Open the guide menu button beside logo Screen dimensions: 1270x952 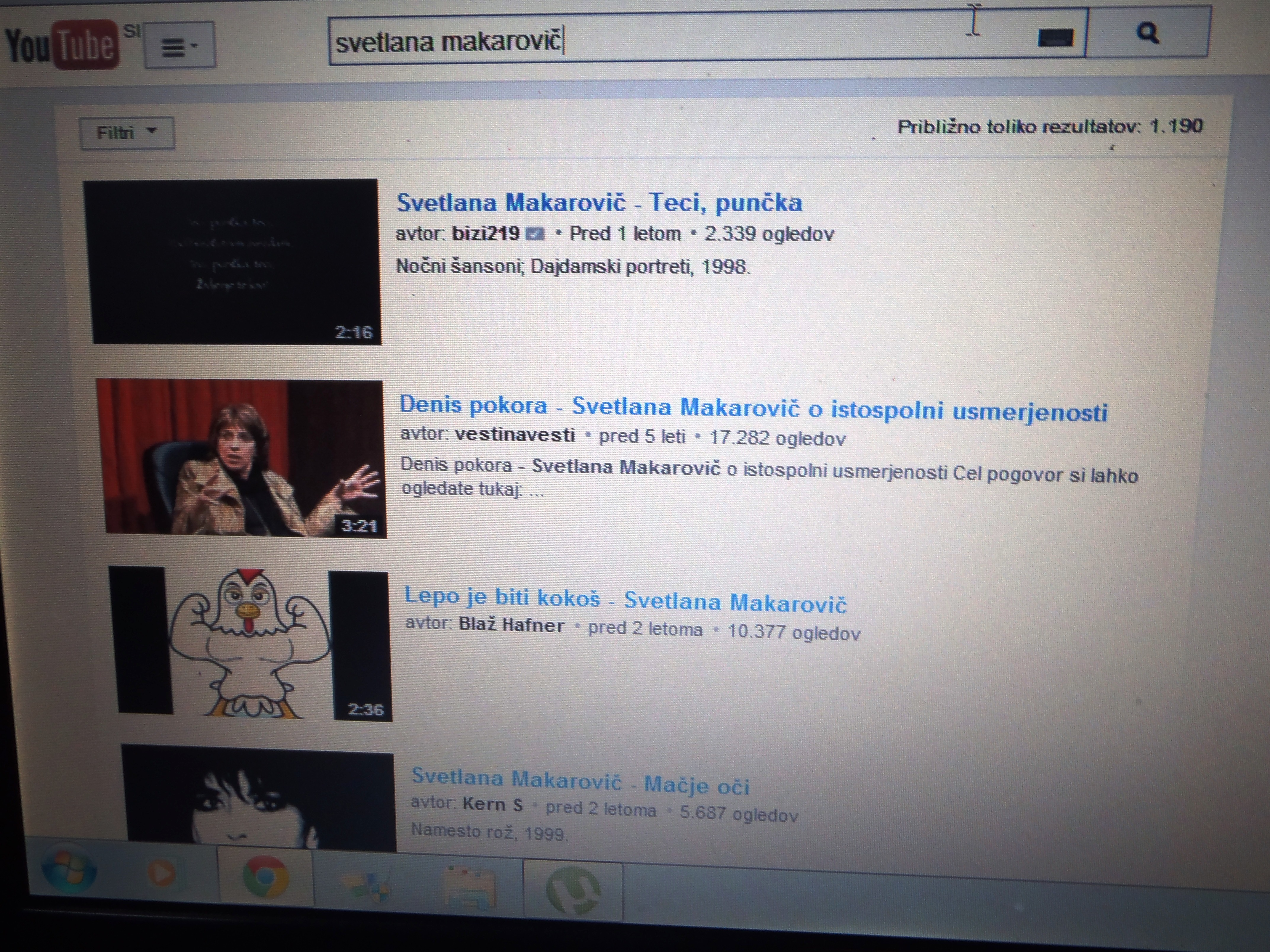click(180, 45)
